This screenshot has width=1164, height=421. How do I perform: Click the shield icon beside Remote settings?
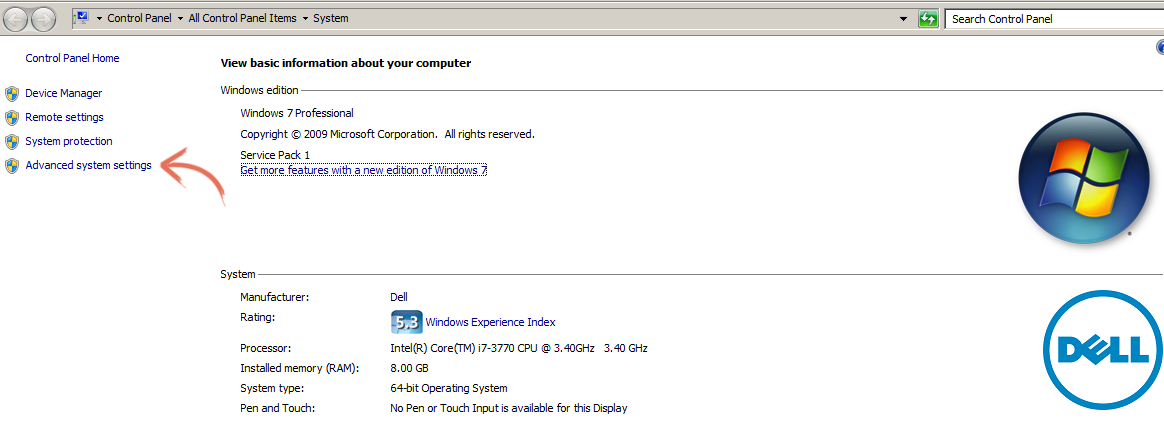coord(12,117)
